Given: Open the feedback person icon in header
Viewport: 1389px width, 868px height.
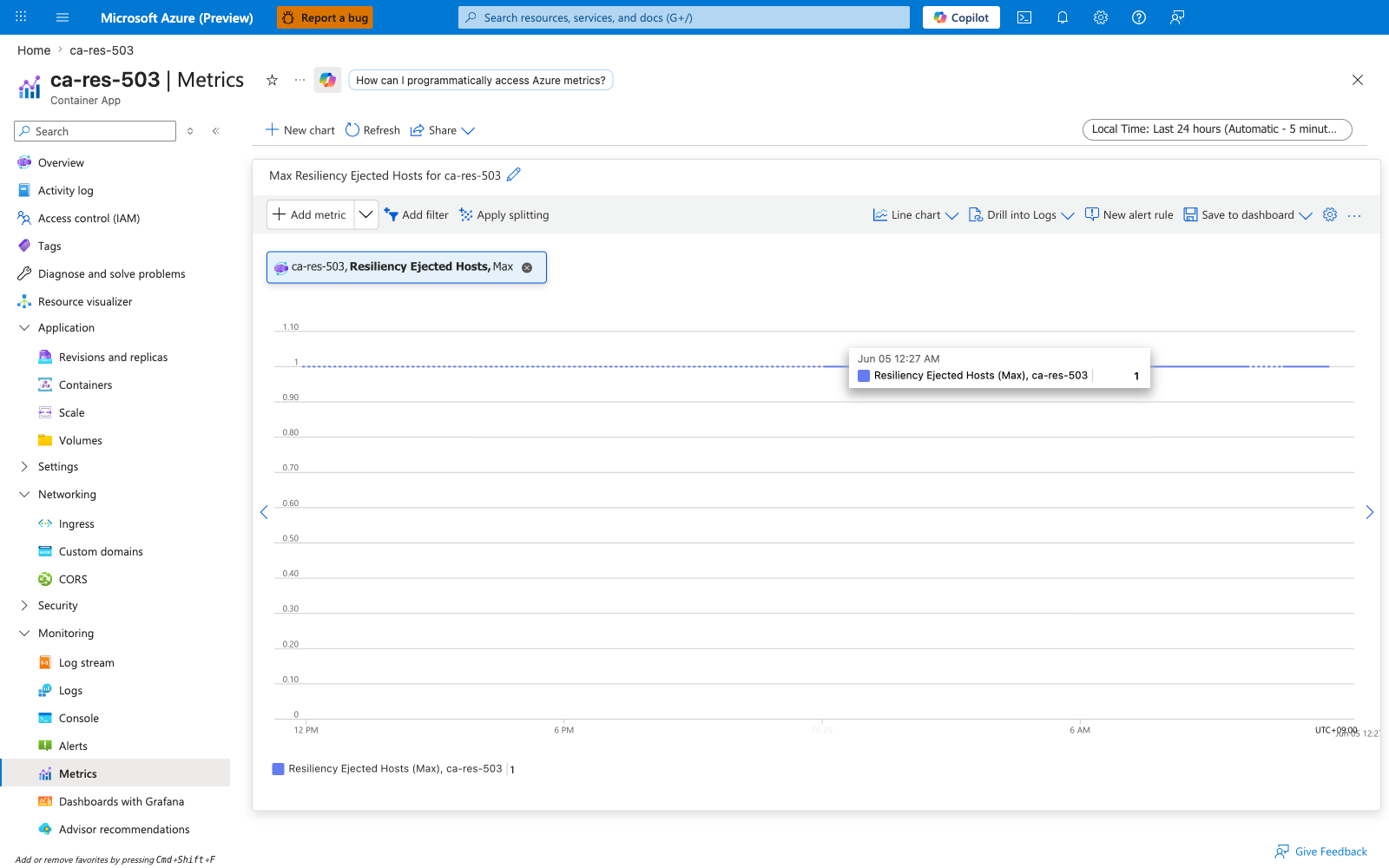Looking at the screenshot, I should (1177, 17).
